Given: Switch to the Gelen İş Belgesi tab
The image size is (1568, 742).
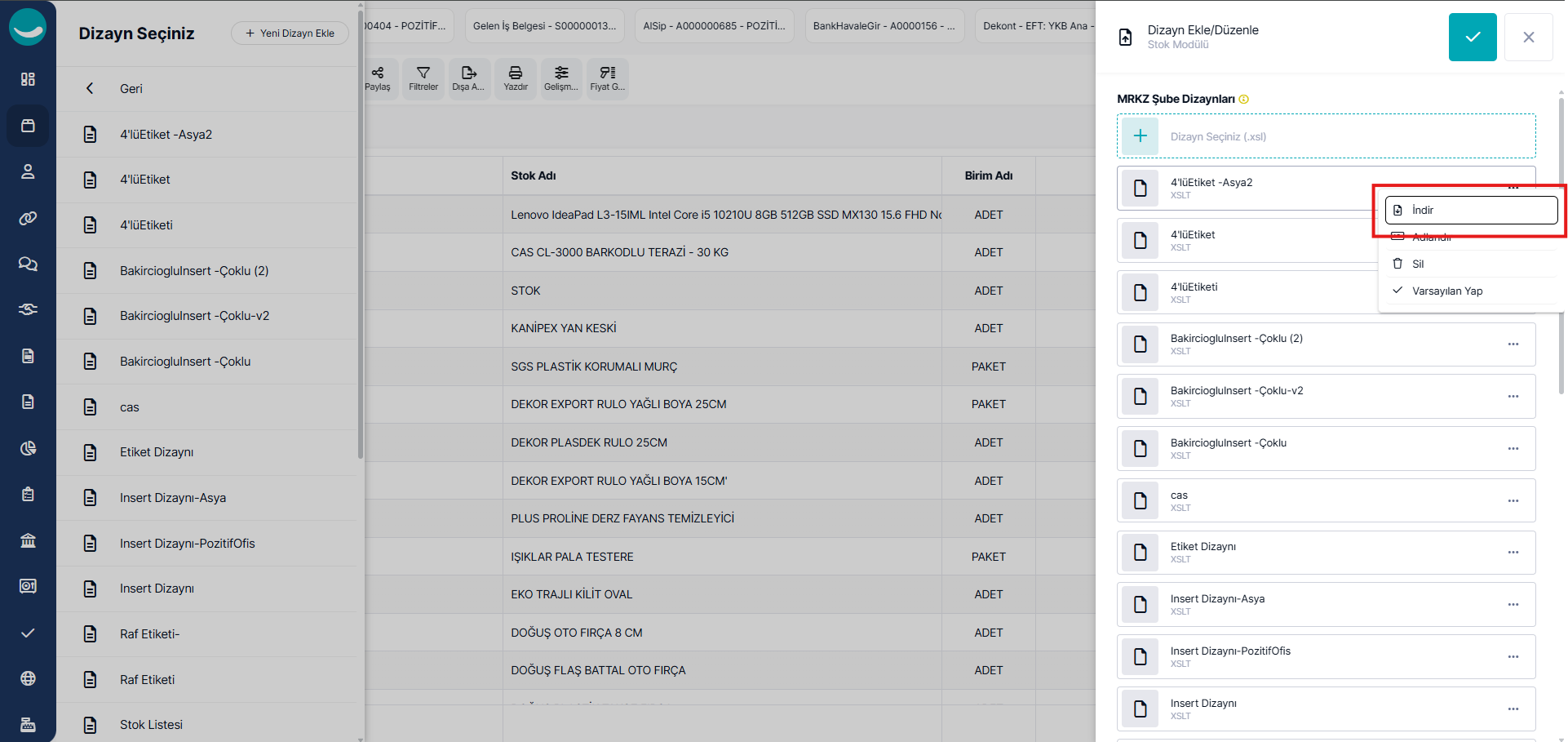Looking at the screenshot, I should [544, 26].
